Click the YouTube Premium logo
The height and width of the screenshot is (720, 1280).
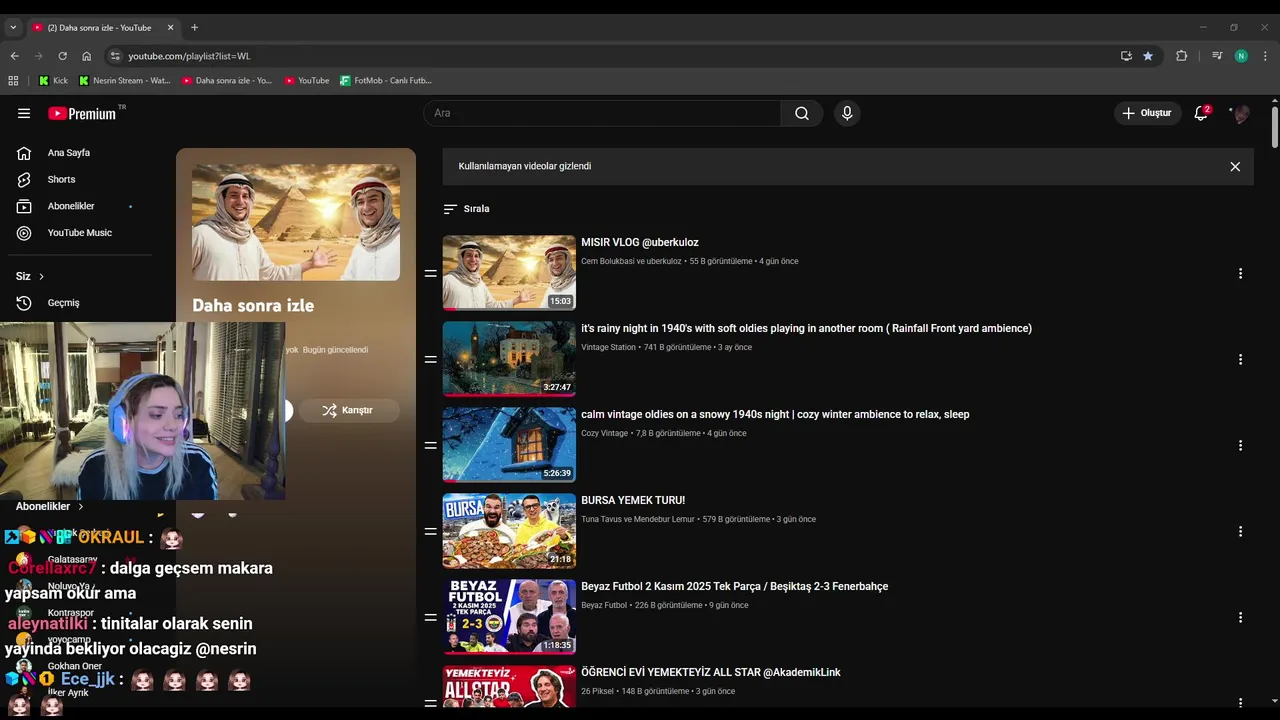tap(84, 113)
